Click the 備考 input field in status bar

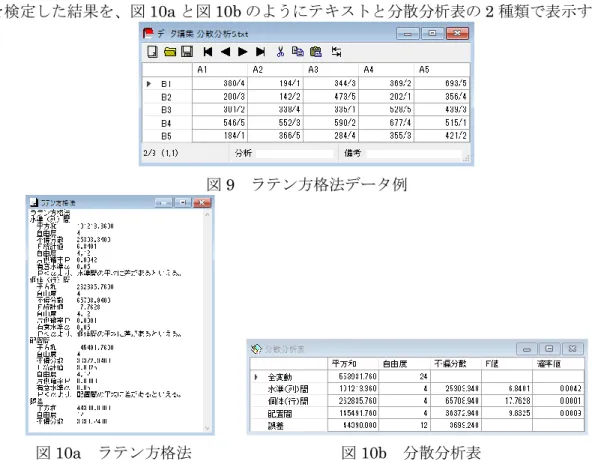(414, 154)
